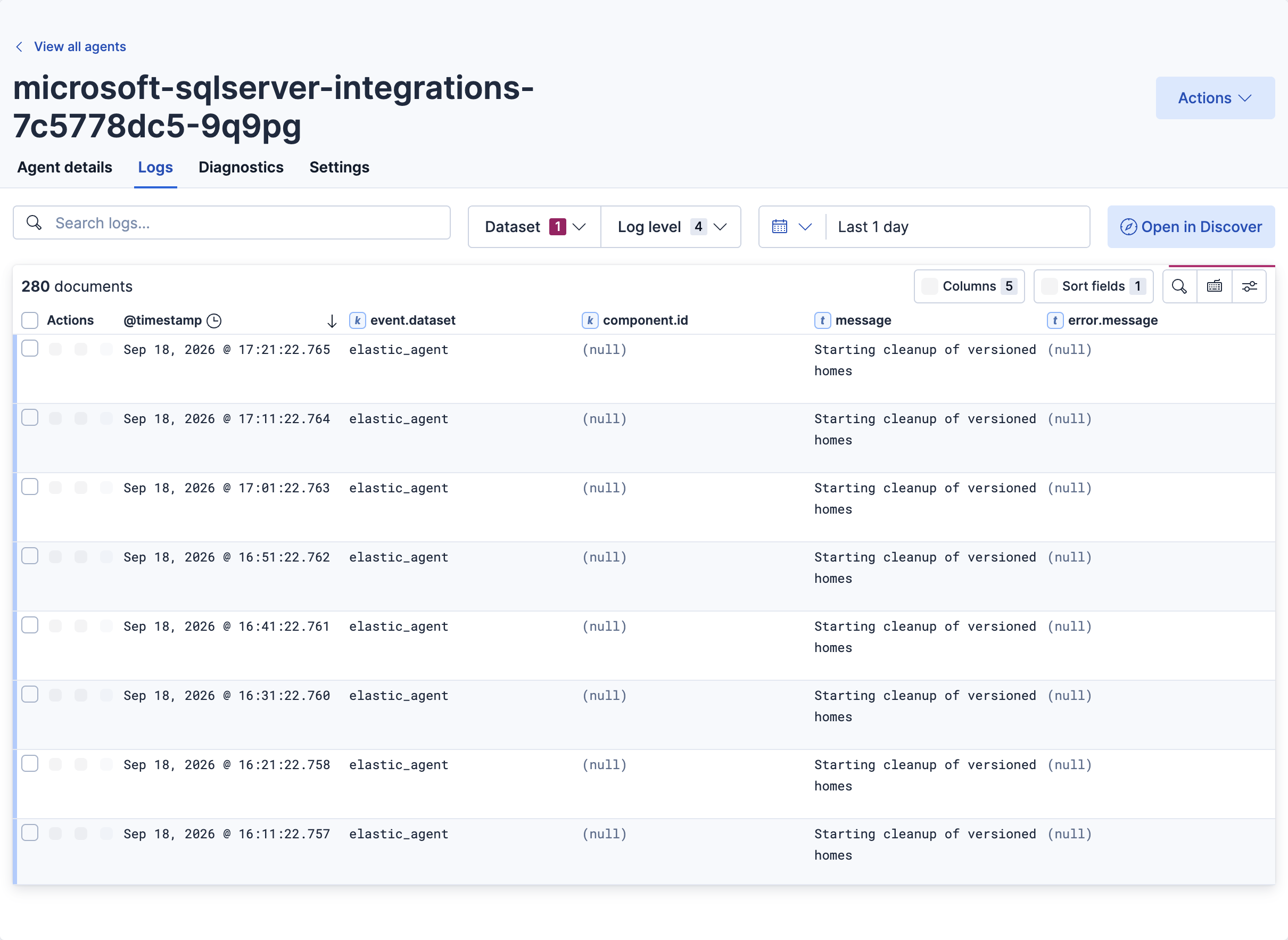This screenshot has height=940, width=1288.
Task: Select the checkbox for row 16:51:22.762
Action: point(30,556)
